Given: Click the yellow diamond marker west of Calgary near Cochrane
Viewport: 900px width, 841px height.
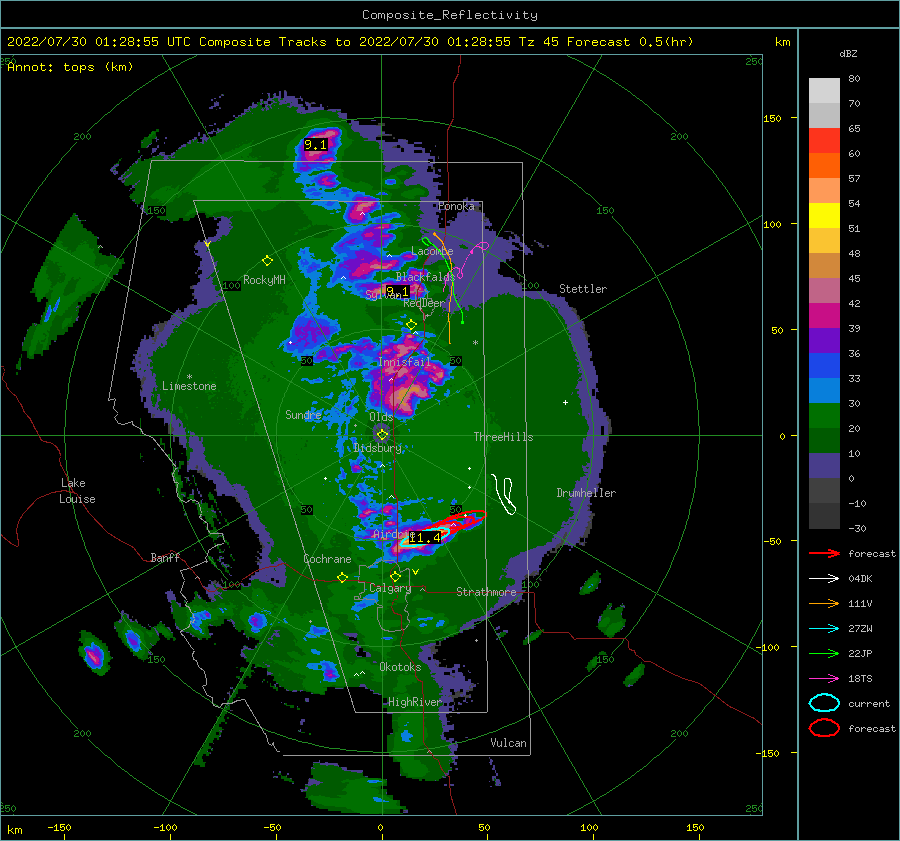Looking at the screenshot, I should (343, 577).
